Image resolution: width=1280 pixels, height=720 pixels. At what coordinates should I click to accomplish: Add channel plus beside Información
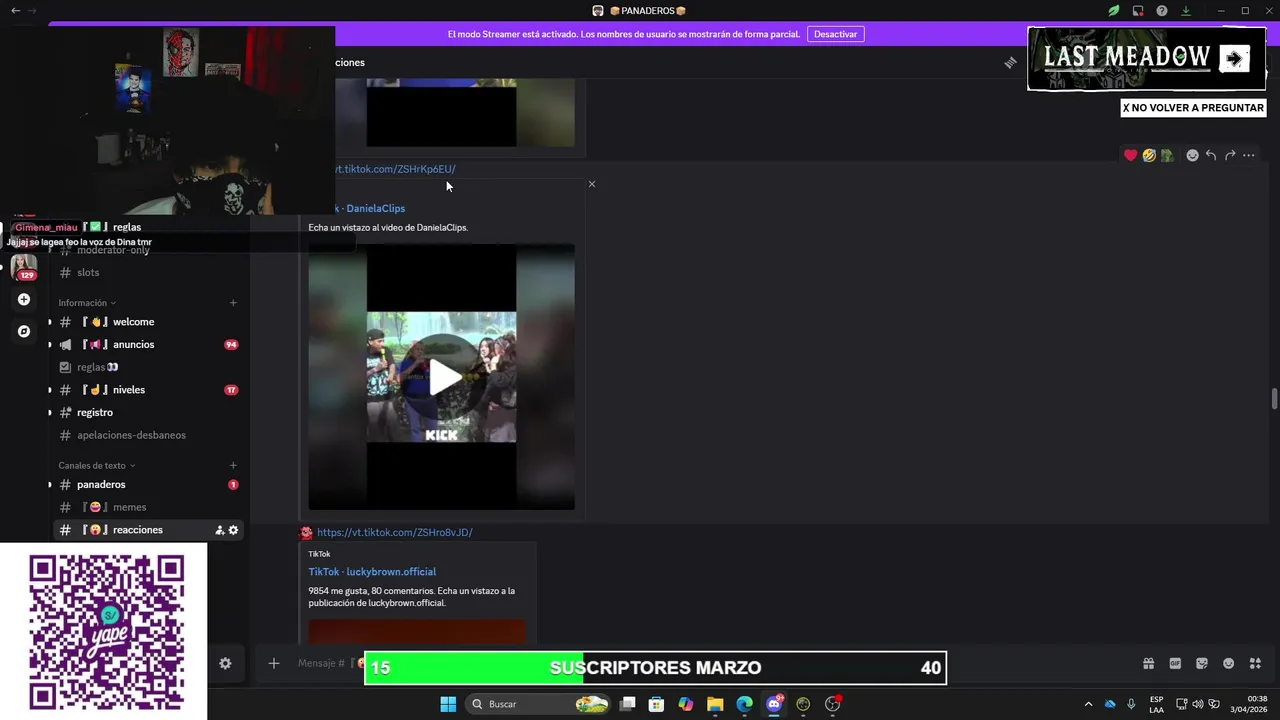[233, 303]
